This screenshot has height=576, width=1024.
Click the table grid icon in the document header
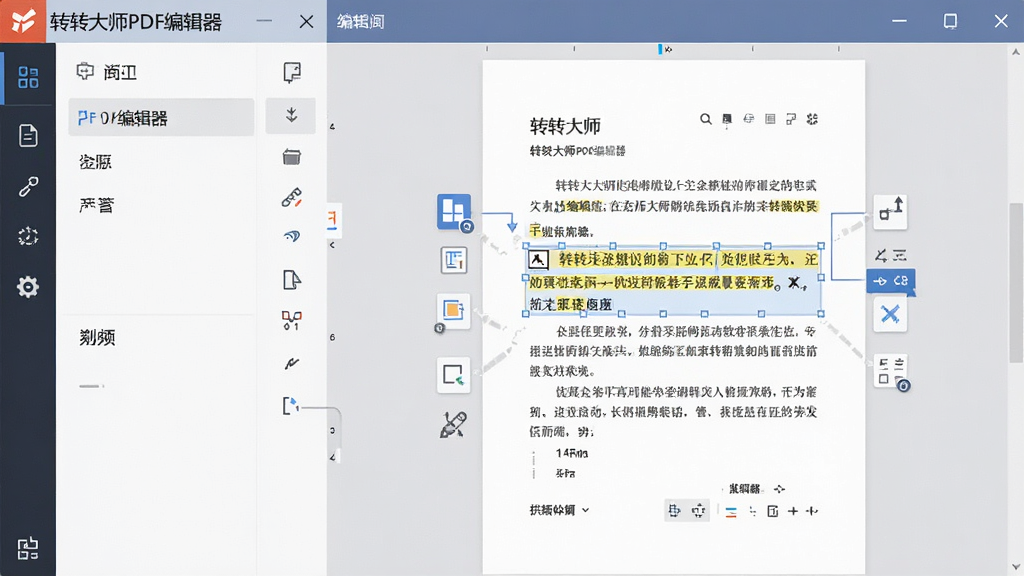[770, 119]
